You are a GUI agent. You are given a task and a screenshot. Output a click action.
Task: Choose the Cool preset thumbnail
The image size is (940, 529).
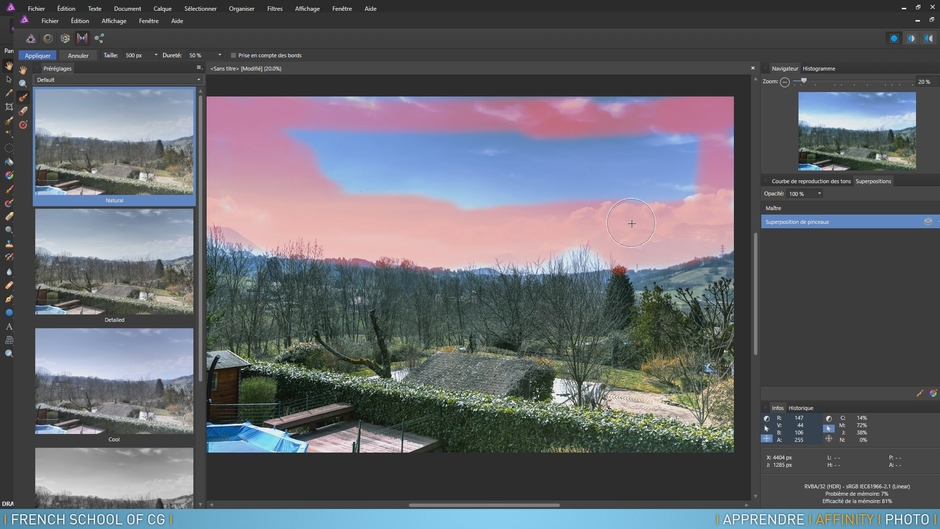click(114, 381)
